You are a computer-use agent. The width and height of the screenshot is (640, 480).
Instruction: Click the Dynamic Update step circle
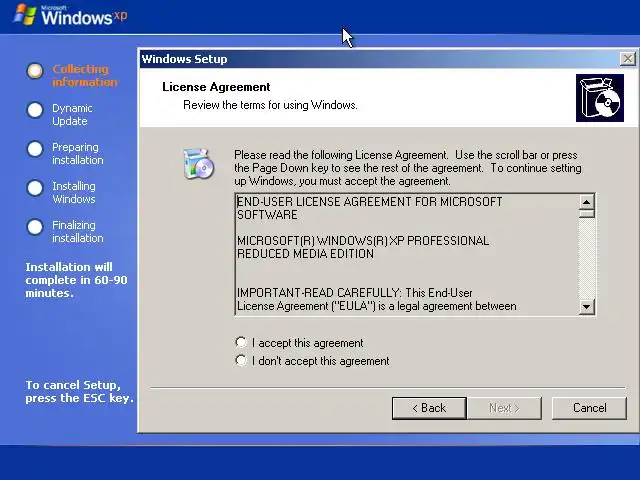[x=35, y=110]
